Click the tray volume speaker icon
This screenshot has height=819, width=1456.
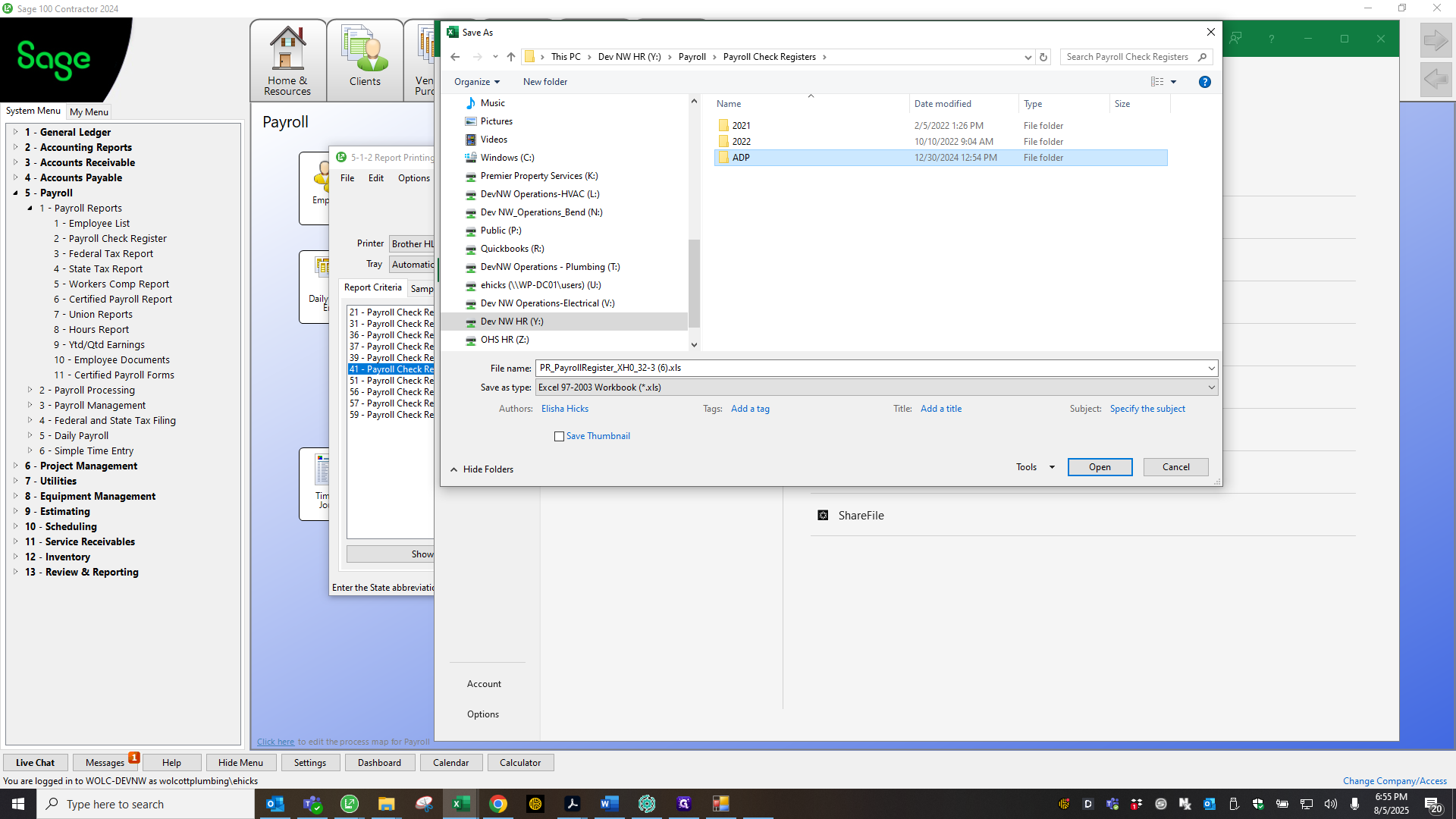1331,804
